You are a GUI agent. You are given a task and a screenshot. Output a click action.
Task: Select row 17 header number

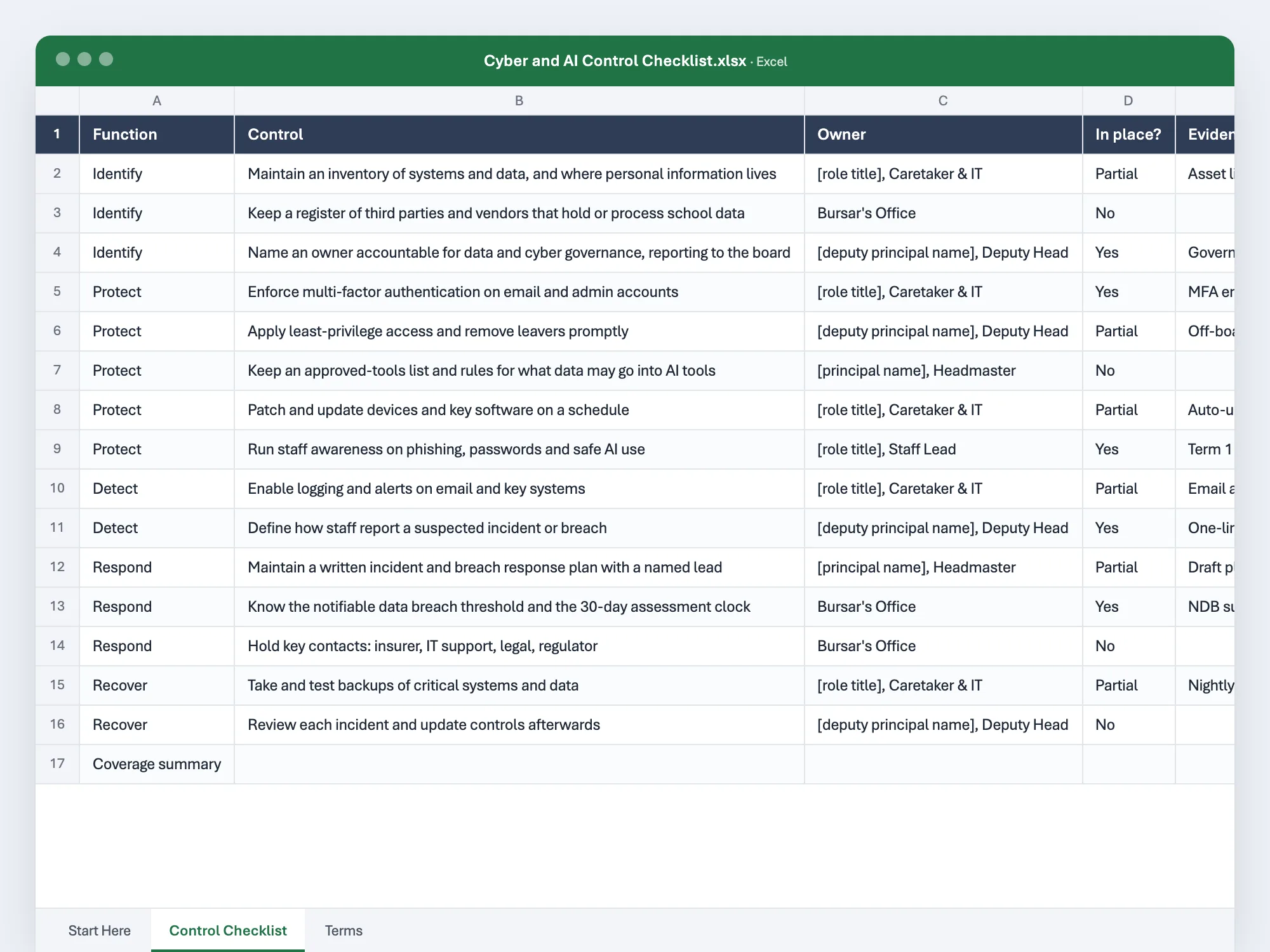(57, 764)
